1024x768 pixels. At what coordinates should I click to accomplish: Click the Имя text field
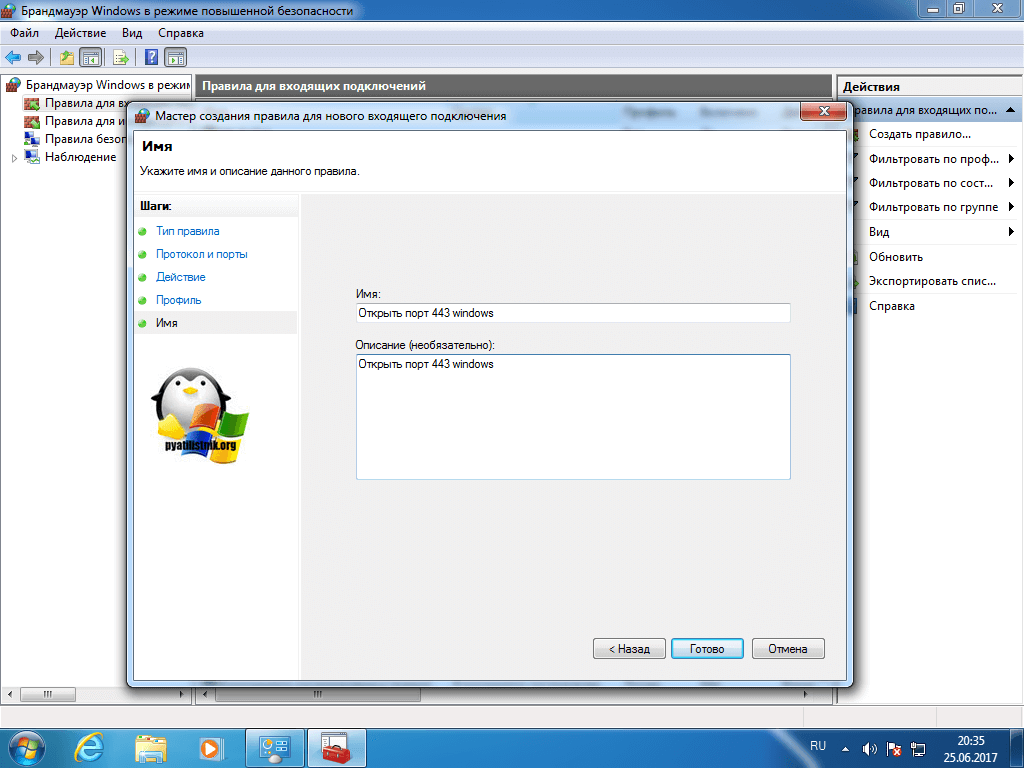[572, 313]
